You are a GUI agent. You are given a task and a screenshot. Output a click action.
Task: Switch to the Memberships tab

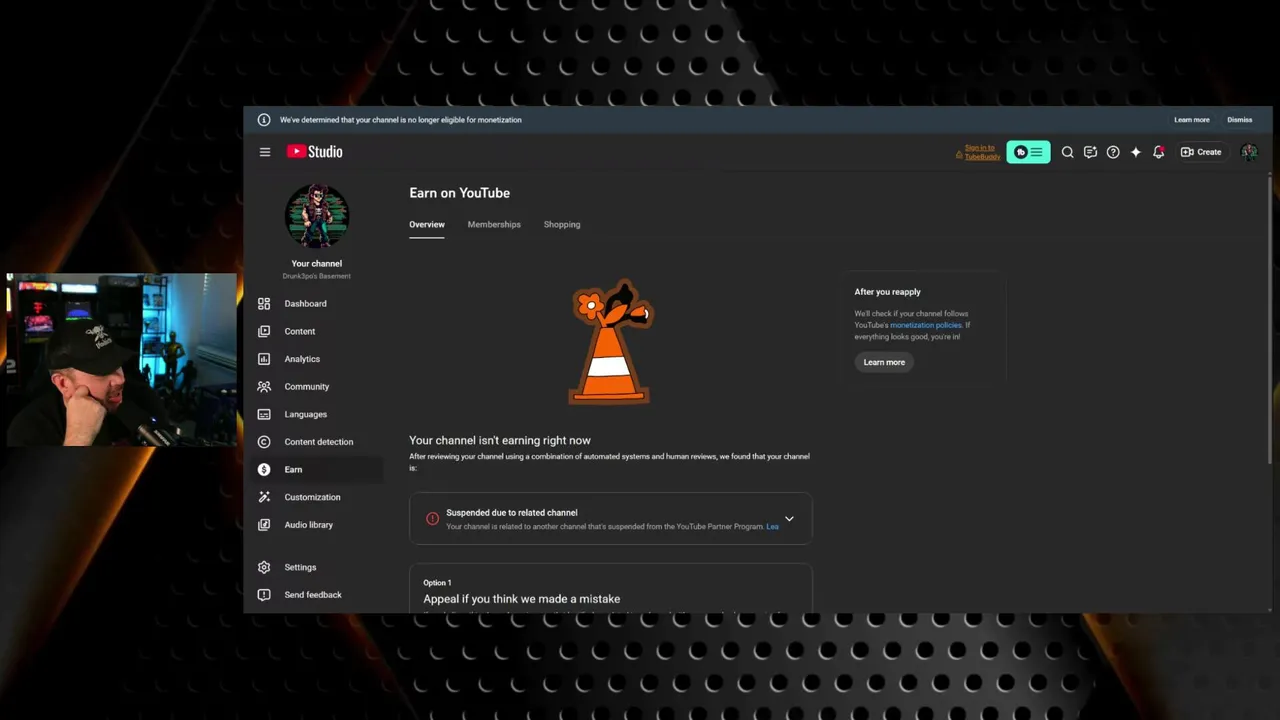[x=494, y=225]
